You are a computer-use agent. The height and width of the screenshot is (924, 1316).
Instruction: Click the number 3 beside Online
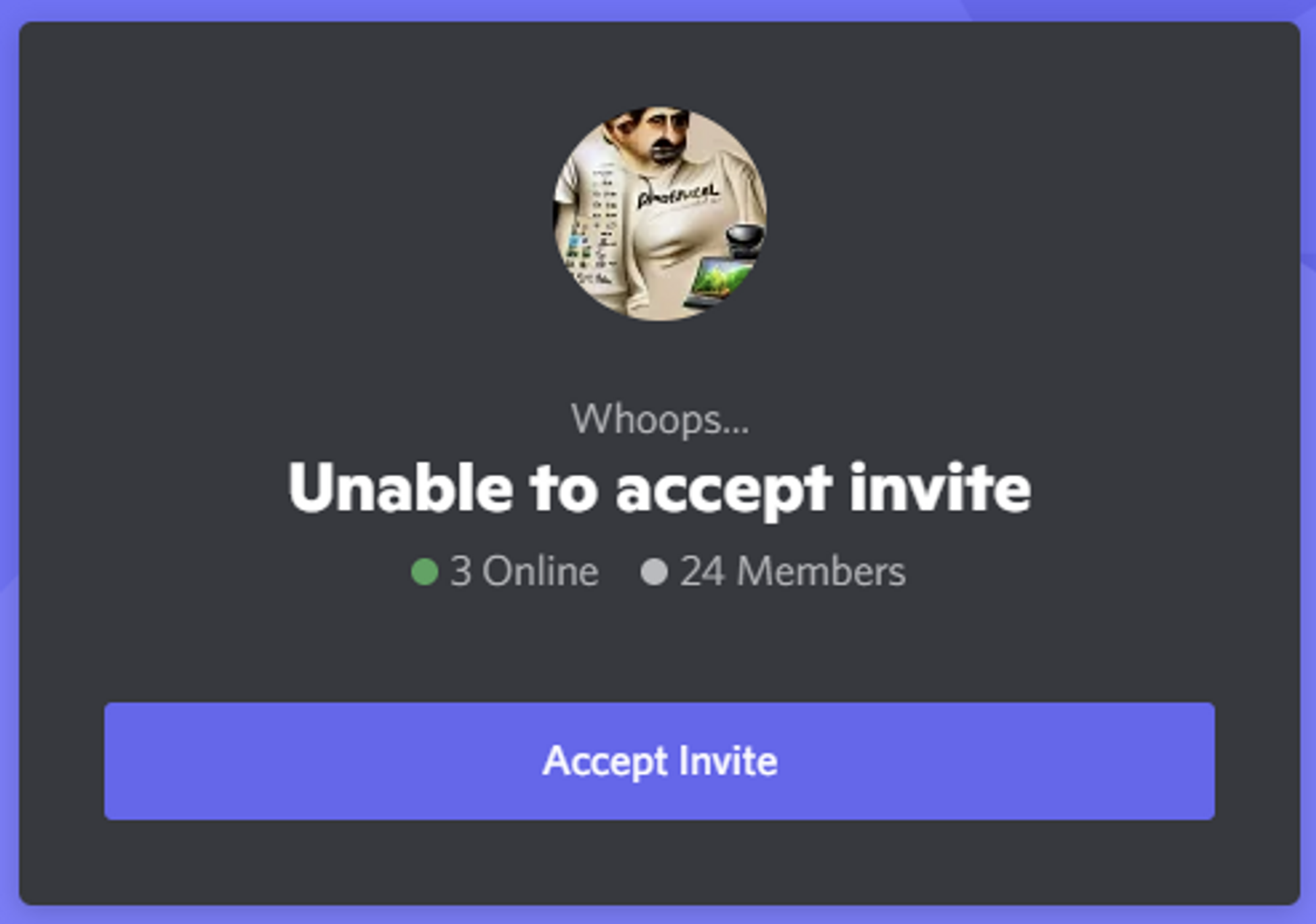pos(461,571)
